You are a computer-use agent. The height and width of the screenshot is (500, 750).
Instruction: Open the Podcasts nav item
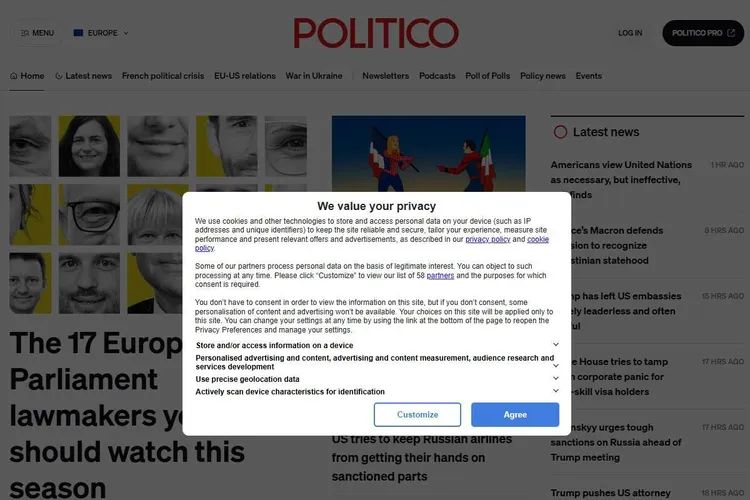click(437, 76)
